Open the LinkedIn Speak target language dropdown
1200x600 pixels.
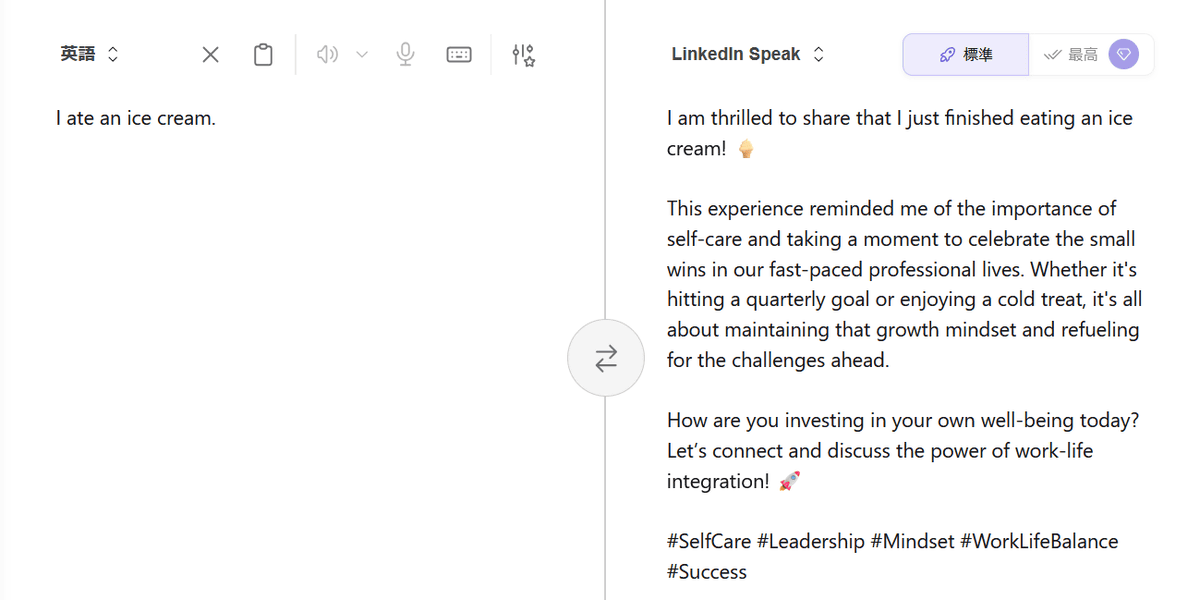click(x=736, y=55)
